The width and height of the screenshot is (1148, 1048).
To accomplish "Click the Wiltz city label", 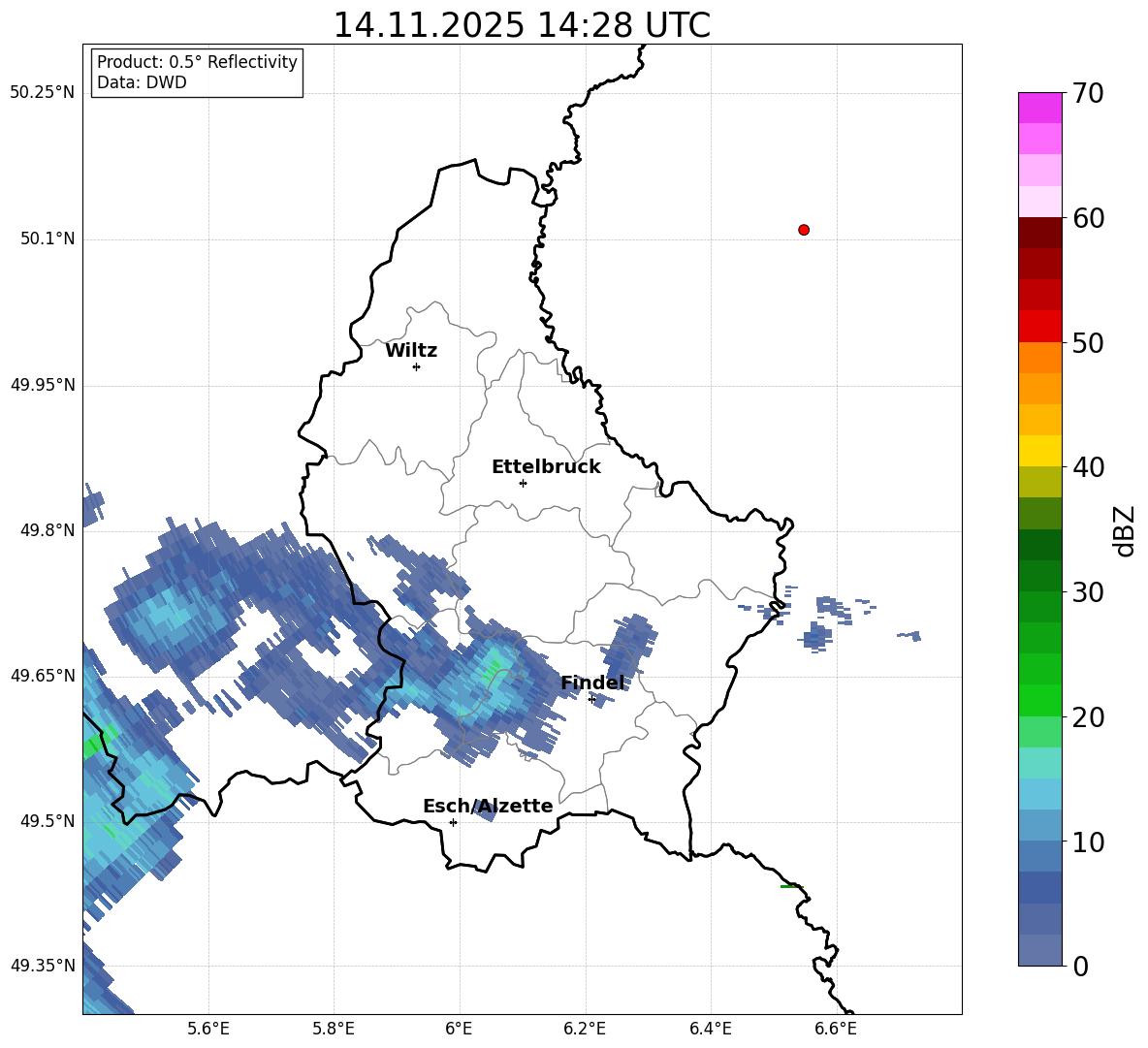I will [411, 351].
